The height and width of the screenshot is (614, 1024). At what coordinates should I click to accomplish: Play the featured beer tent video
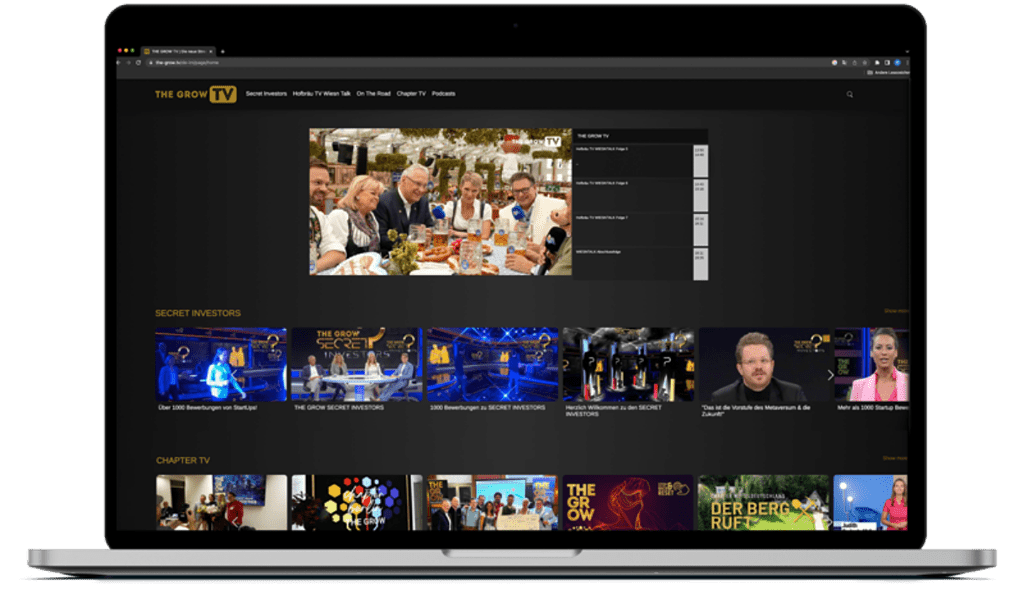440,201
